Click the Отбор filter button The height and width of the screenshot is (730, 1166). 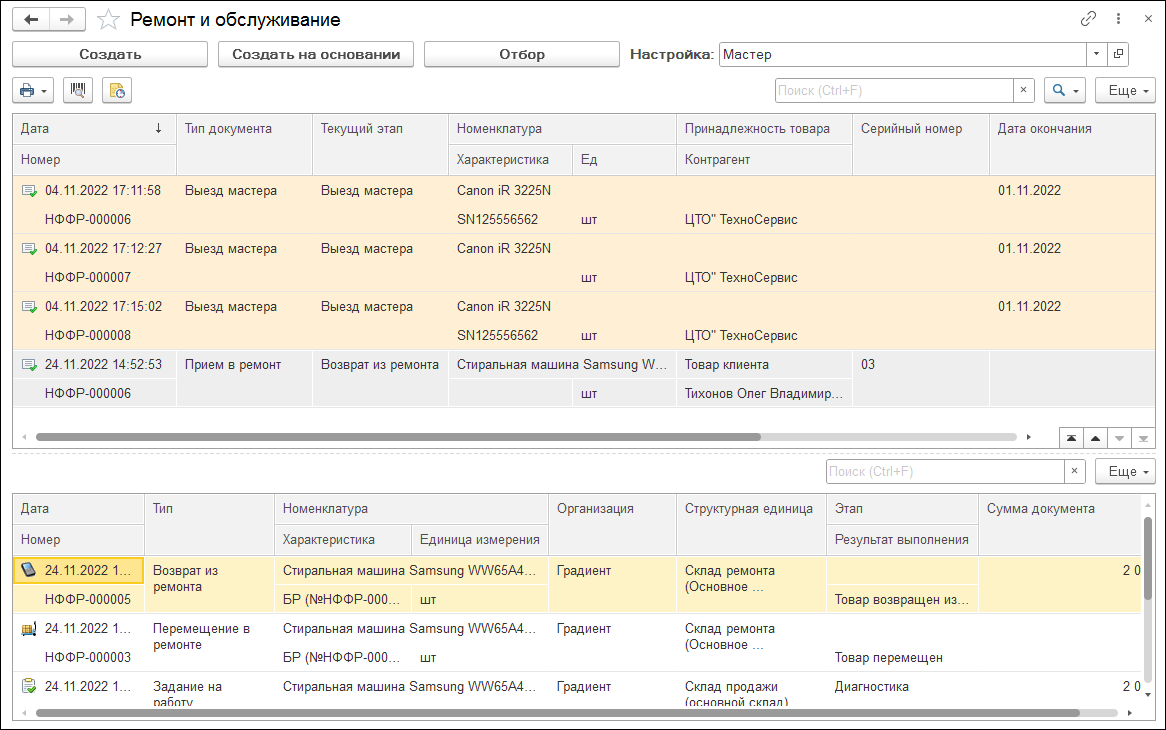tap(522, 54)
